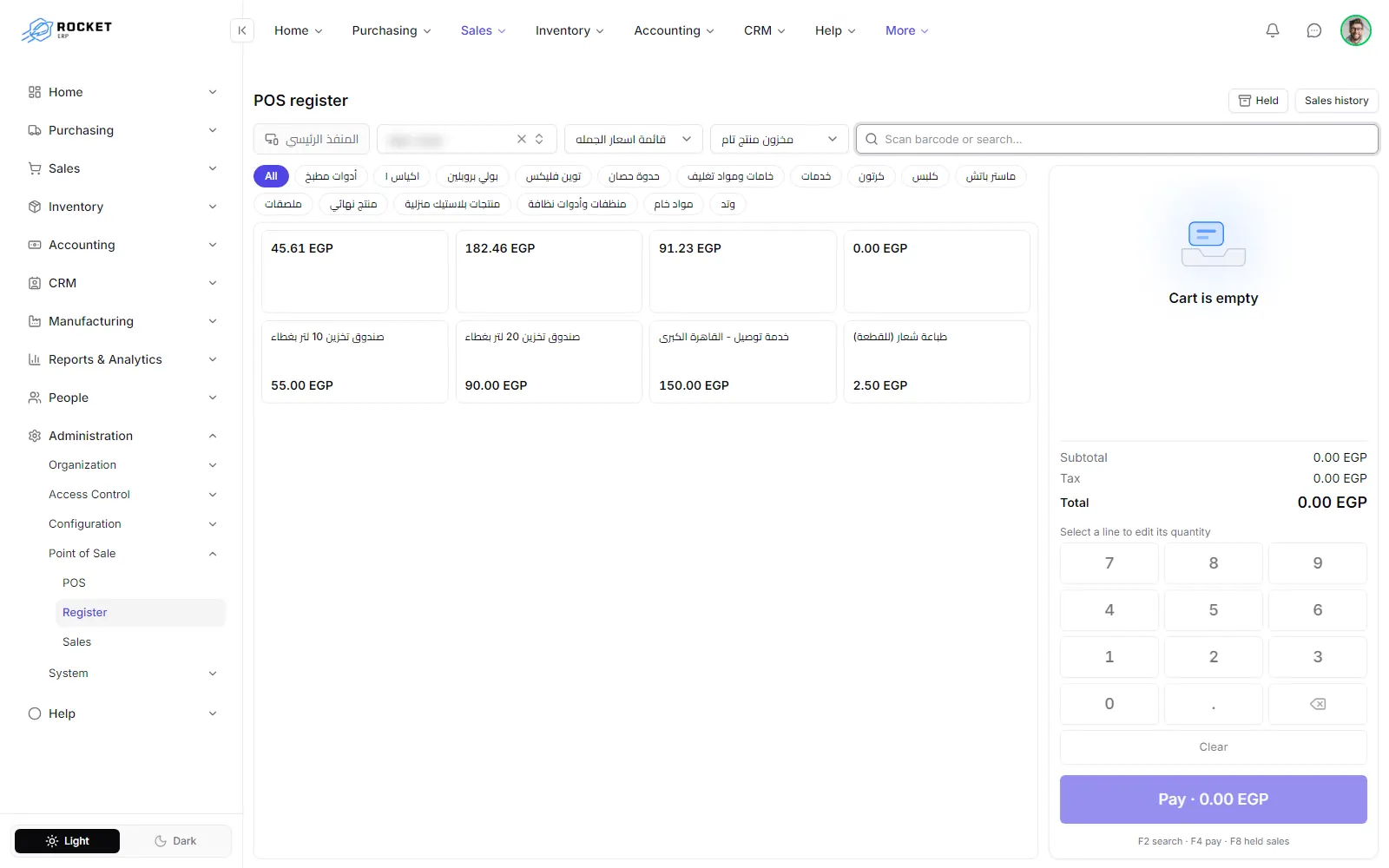
Task: Open the More top menu
Action: coord(907,30)
